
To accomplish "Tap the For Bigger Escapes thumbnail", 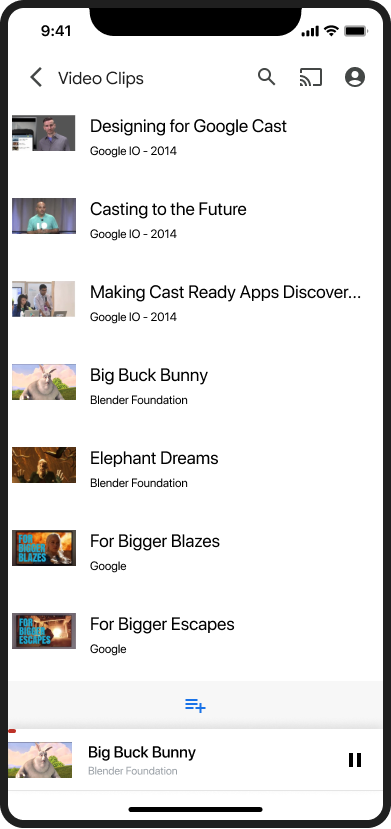I will tap(44, 631).
